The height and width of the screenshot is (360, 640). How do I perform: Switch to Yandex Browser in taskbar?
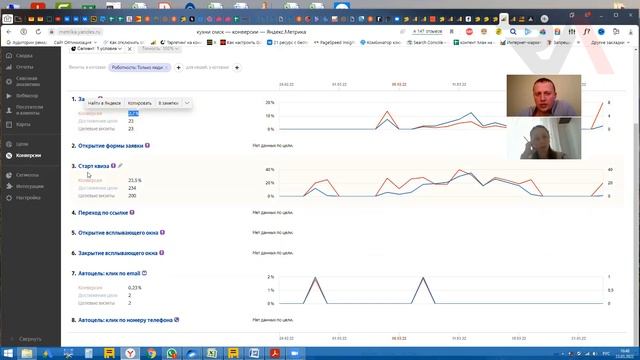coord(130,353)
